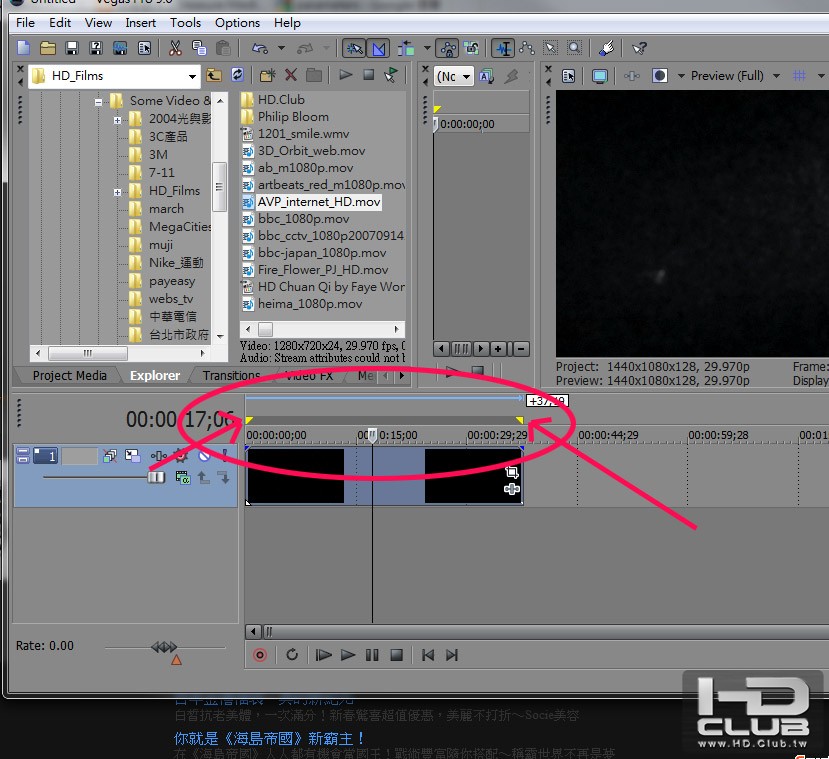Open the Help menu

coord(287,23)
